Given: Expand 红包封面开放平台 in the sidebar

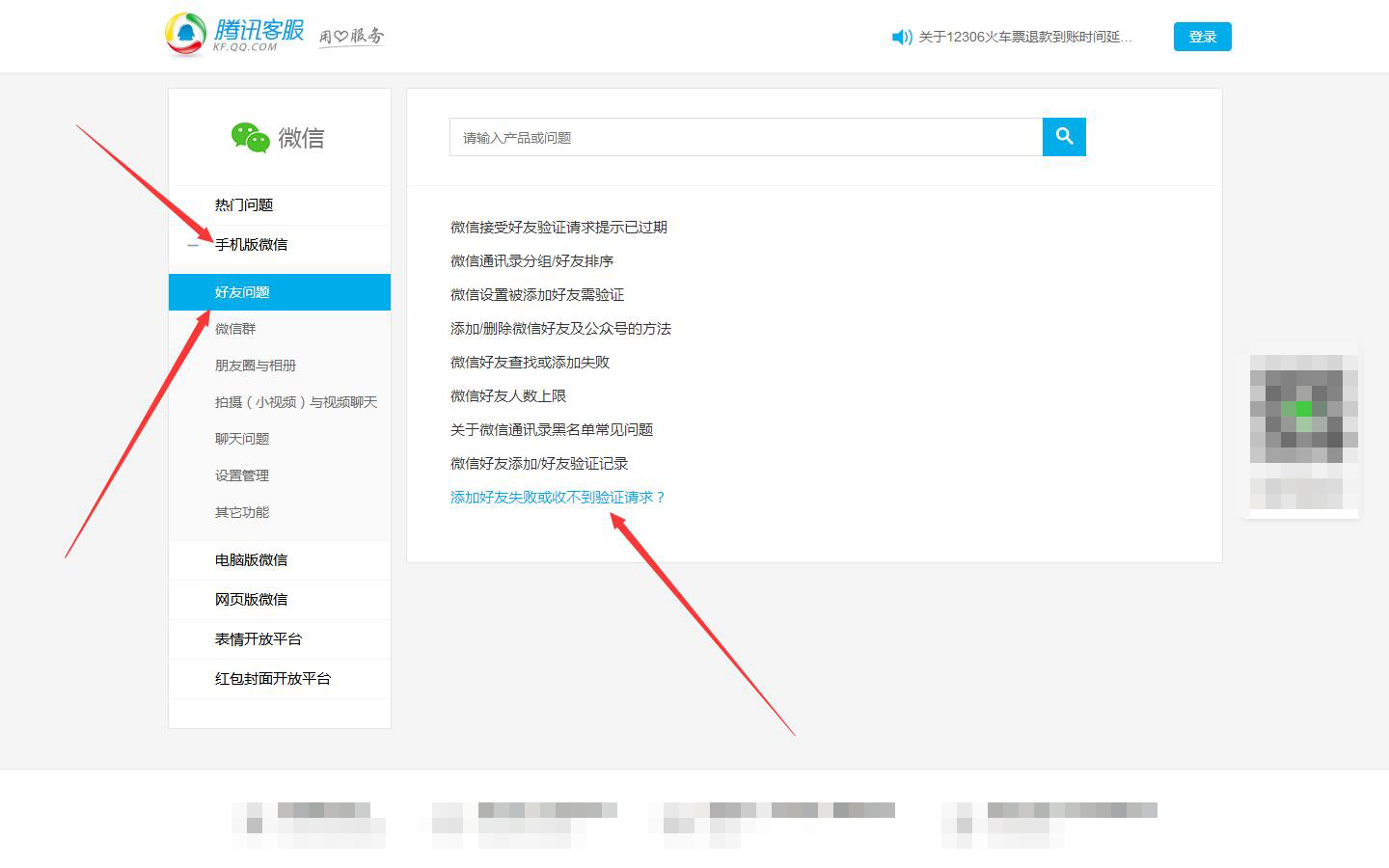Looking at the screenshot, I should coord(273,679).
